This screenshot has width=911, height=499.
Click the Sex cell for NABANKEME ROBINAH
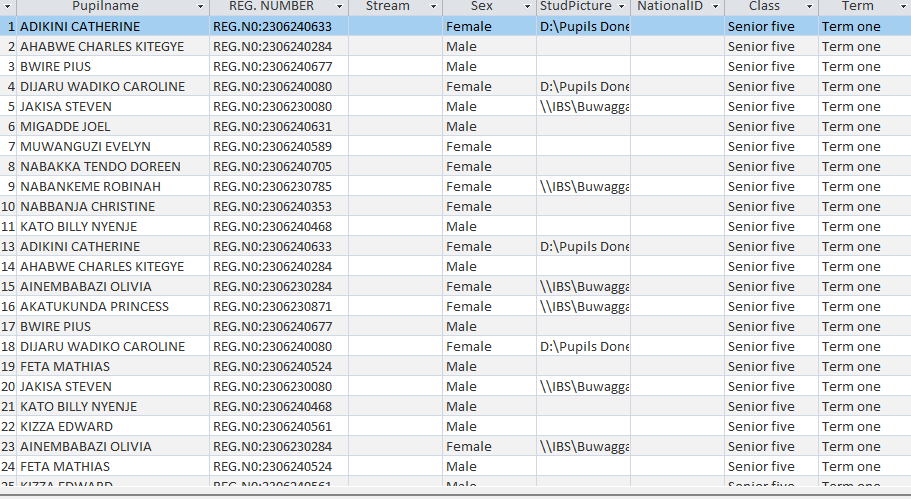pos(488,187)
